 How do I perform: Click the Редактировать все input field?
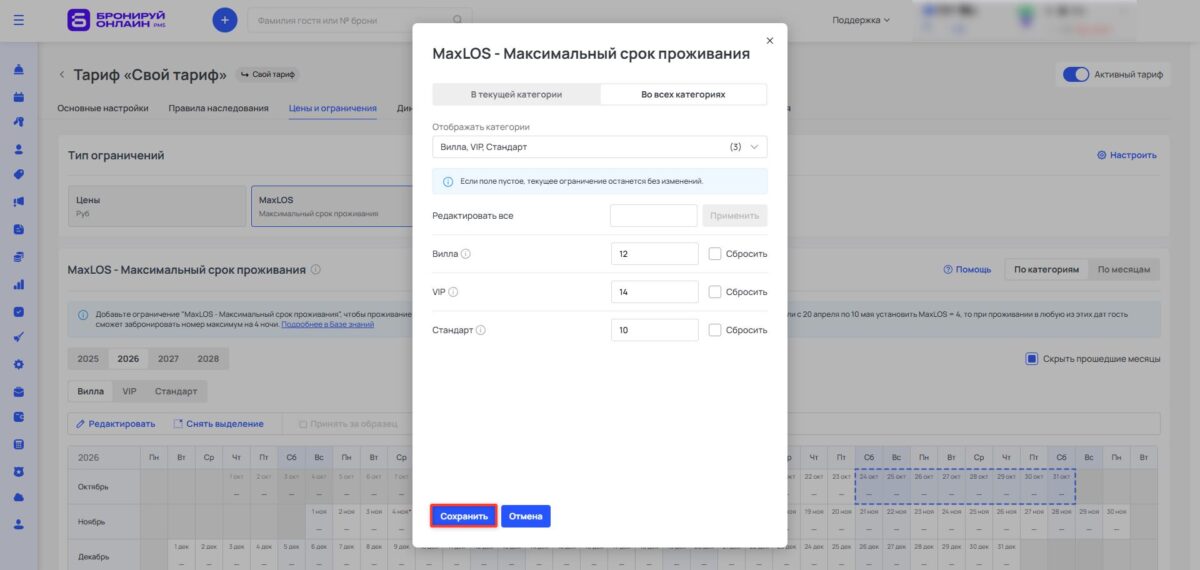(x=654, y=216)
